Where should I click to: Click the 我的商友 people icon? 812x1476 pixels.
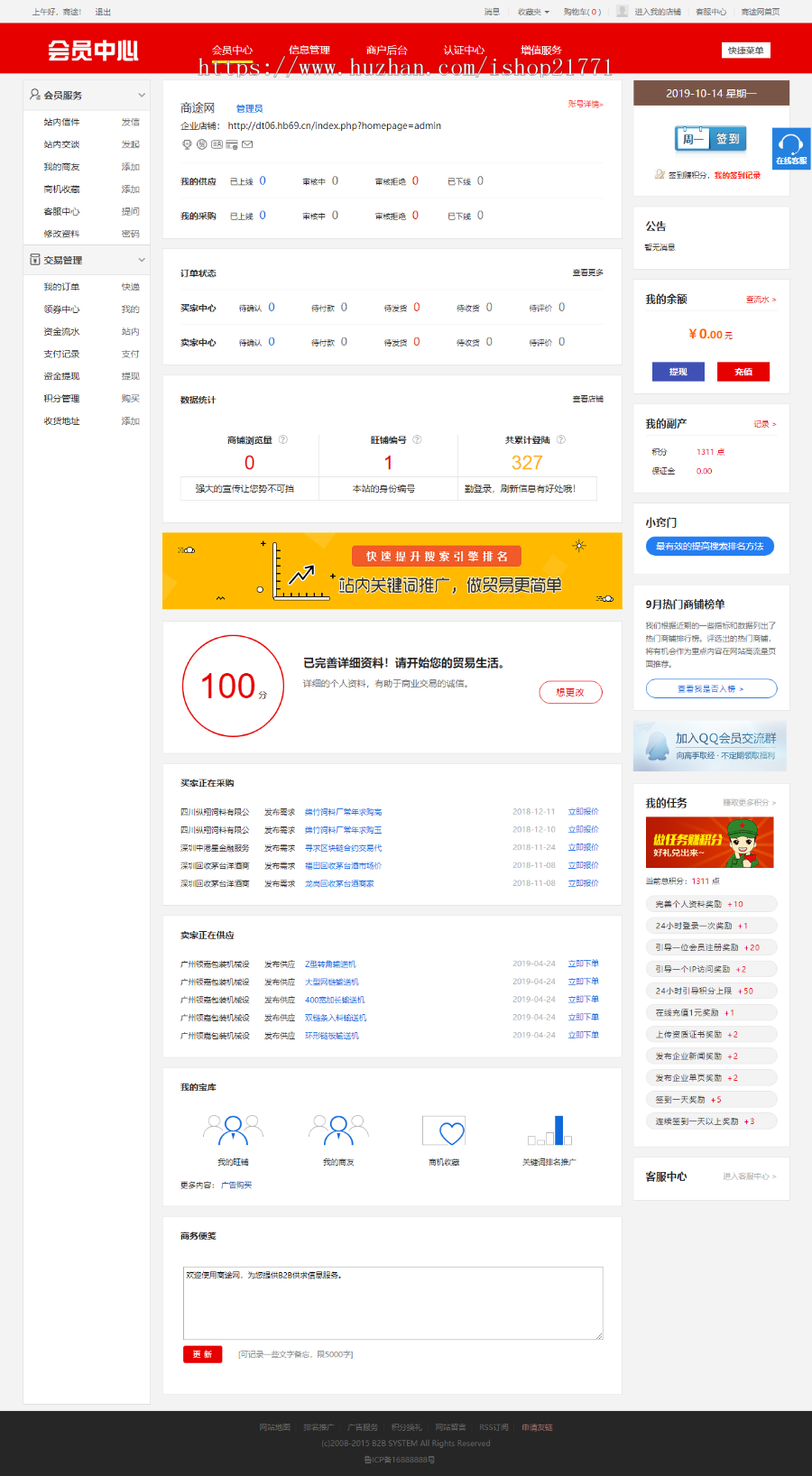click(338, 1130)
